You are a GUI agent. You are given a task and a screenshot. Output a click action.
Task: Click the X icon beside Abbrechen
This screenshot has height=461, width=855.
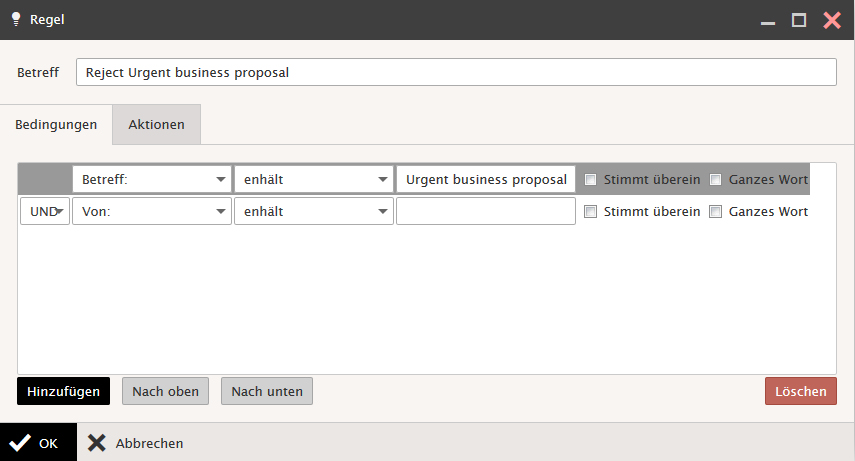pos(96,443)
